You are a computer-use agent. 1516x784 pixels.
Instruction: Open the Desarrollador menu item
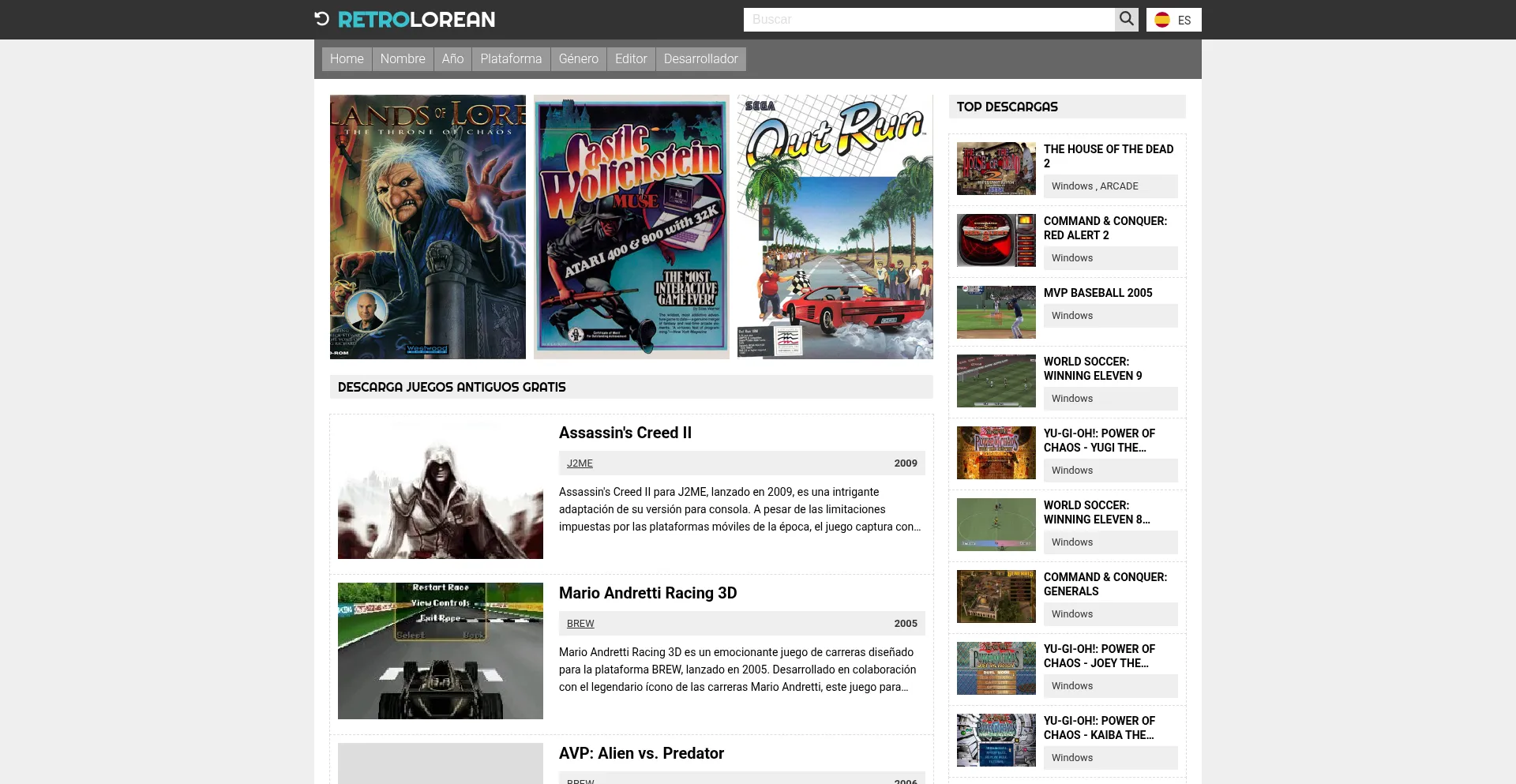(701, 59)
